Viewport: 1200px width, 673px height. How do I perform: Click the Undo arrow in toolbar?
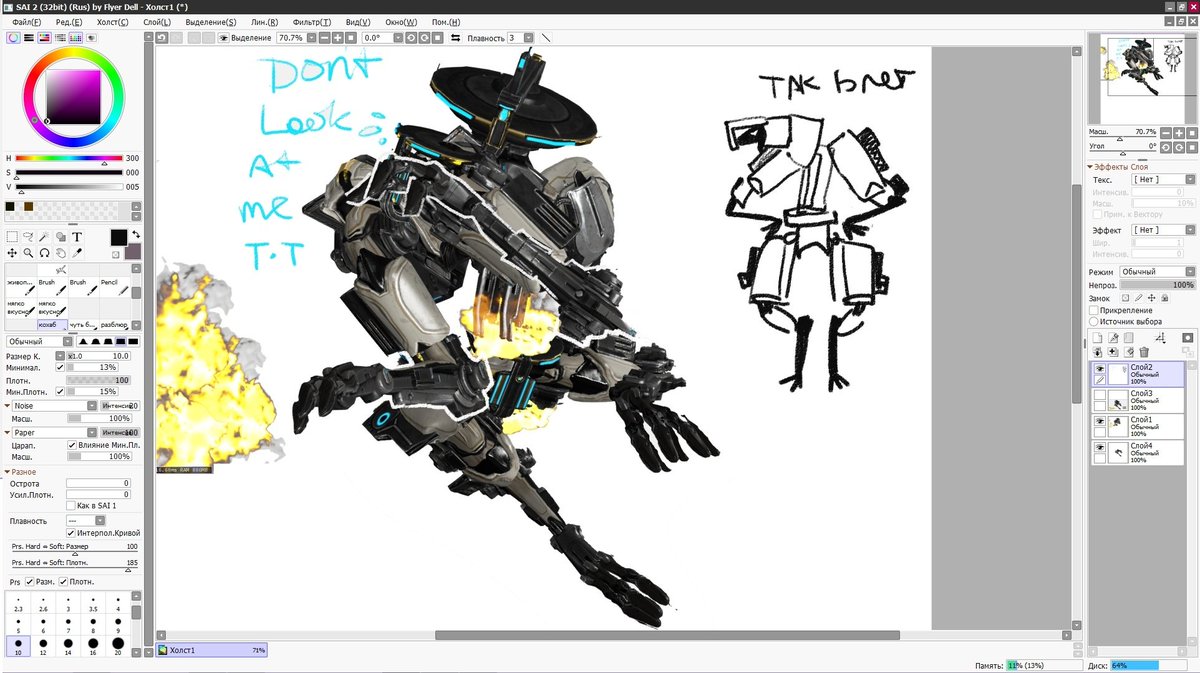[x=162, y=38]
